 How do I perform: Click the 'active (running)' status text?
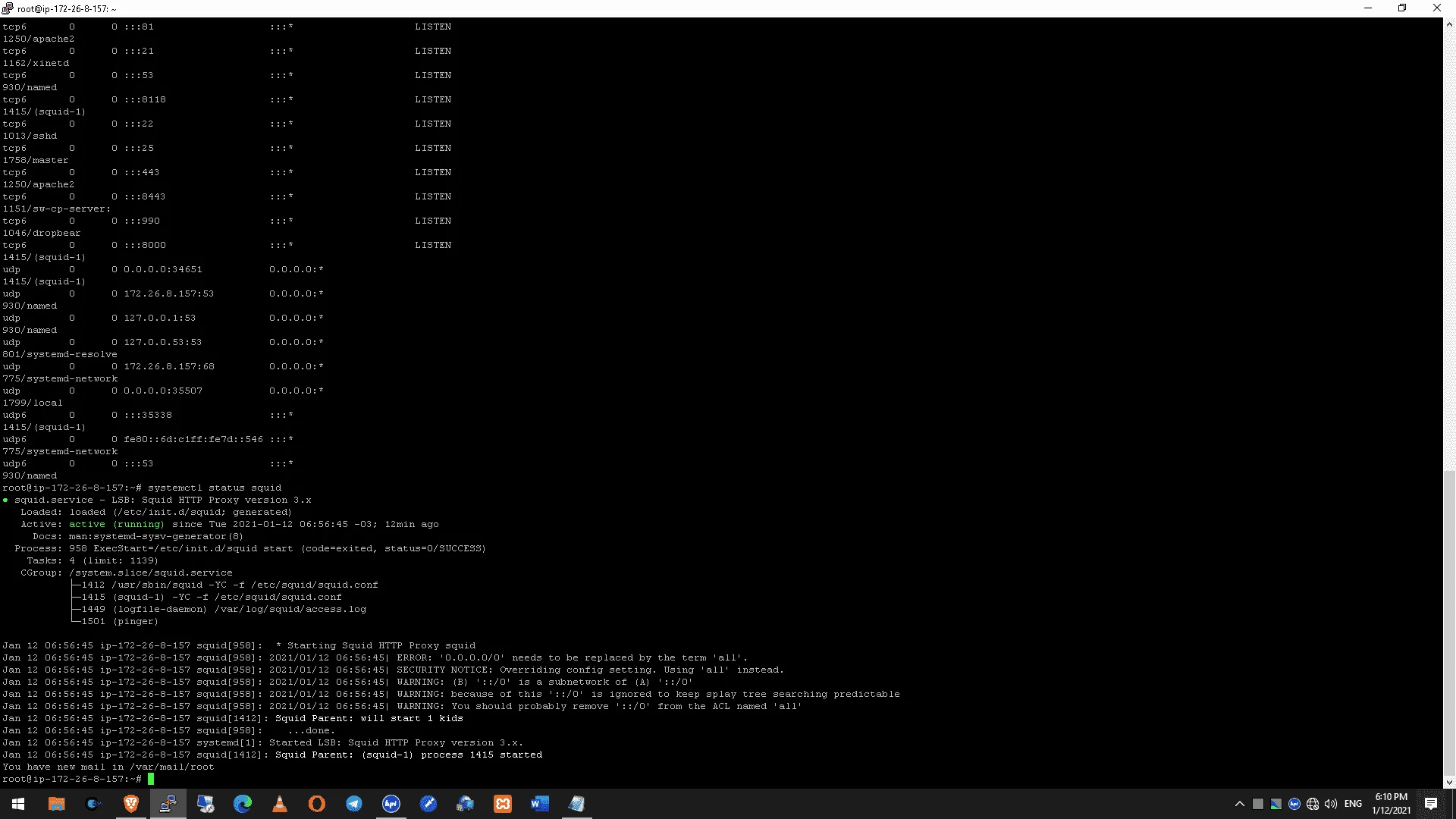(116, 524)
